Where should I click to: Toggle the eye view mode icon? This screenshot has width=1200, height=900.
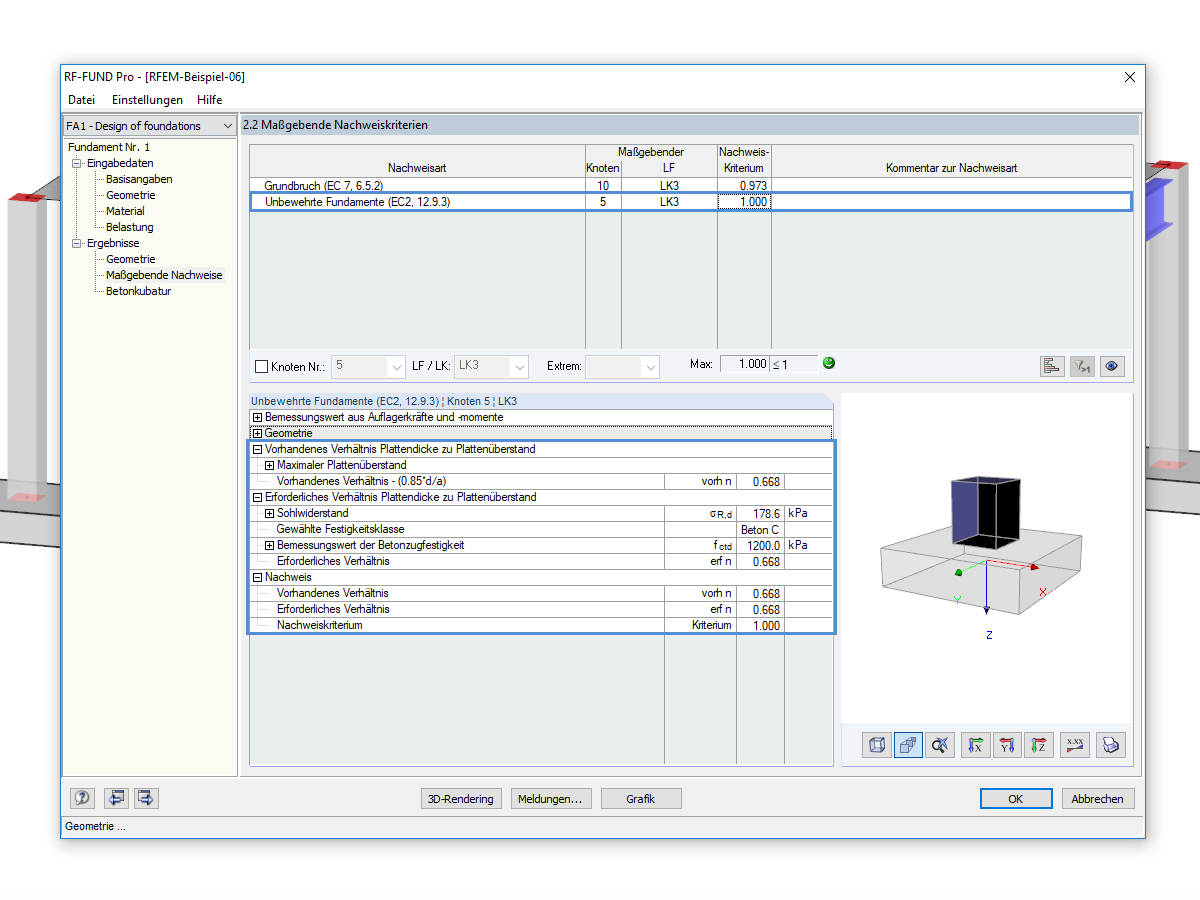pyautogui.click(x=1111, y=366)
